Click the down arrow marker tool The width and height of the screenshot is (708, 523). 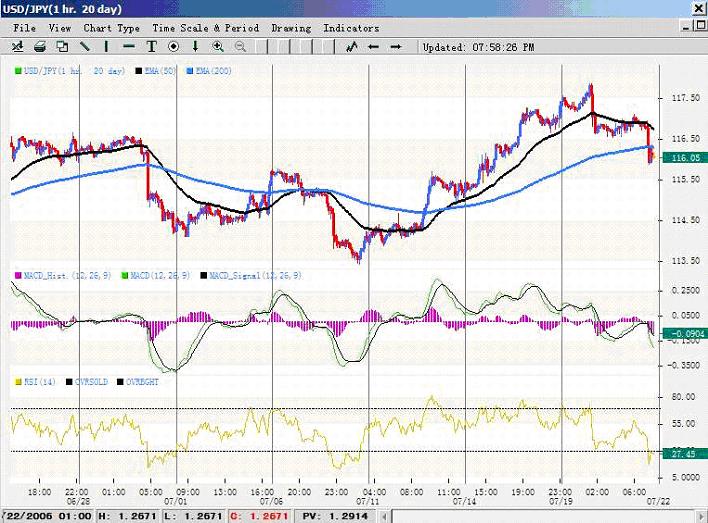coord(196,46)
